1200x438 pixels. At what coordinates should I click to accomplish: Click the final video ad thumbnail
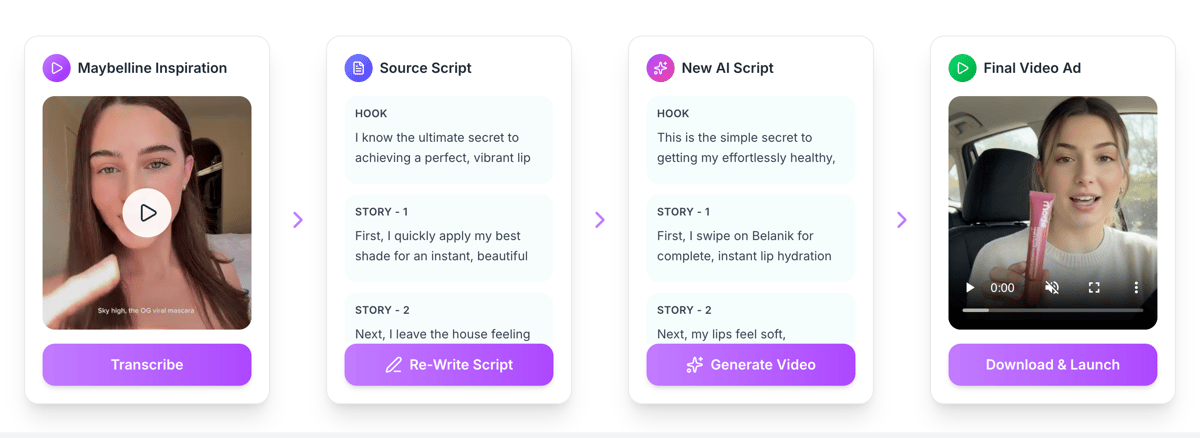point(1052,190)
